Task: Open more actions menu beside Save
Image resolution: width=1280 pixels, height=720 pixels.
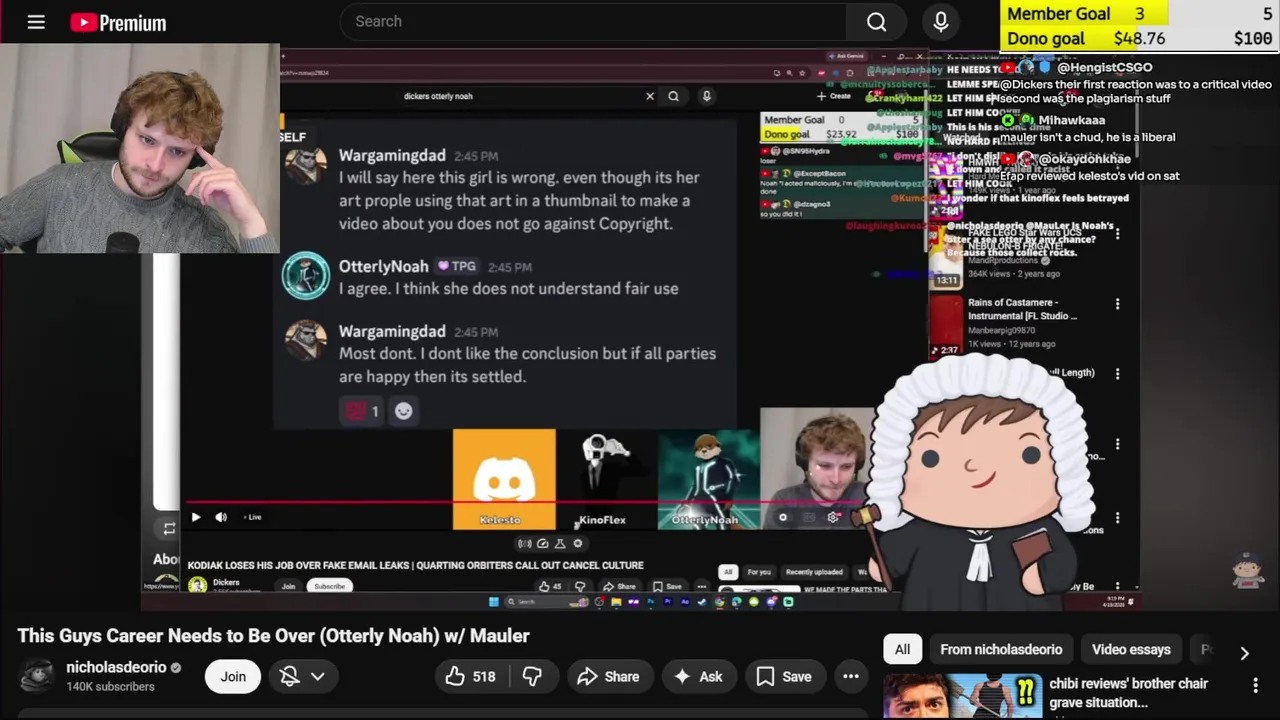Action: (x=851, y=676)
